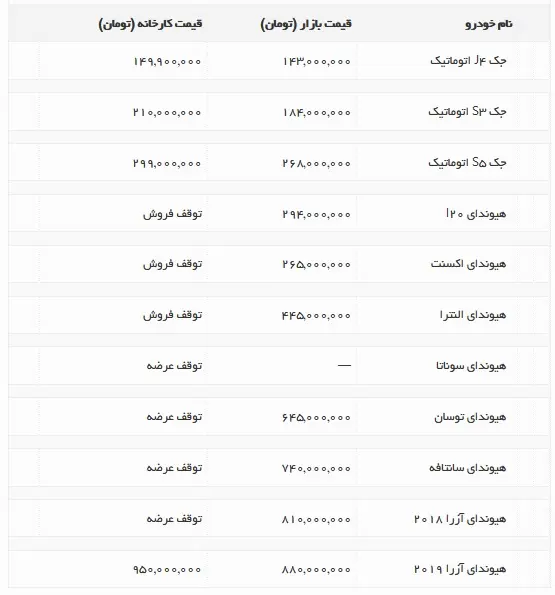Screen dimensions: 555x595
Task: Select the جک S5 اتوماتیک car name
Action: tap(467, 163)
